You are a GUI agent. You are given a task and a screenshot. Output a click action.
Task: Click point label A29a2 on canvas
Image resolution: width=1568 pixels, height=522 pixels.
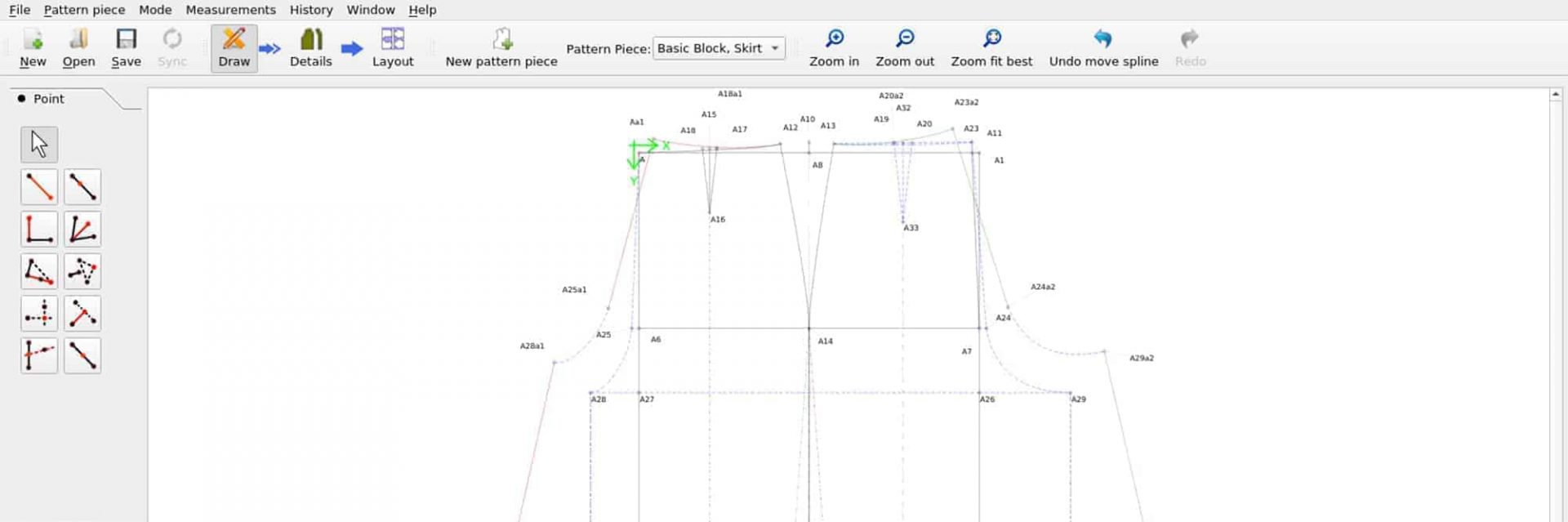coord(1142,358)
